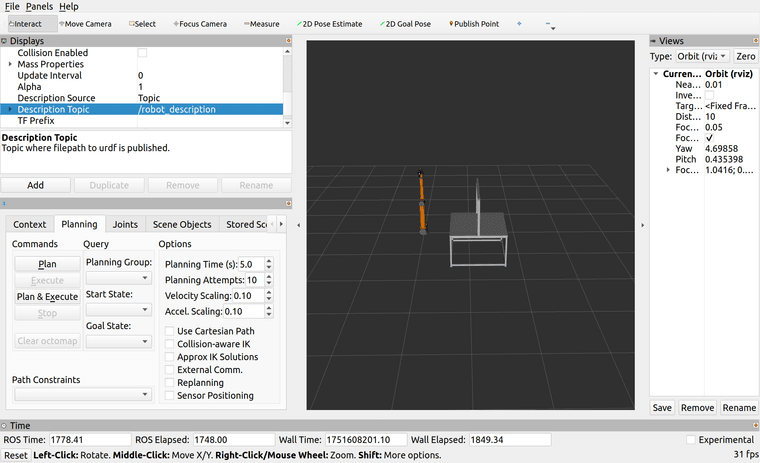The image size is (760, 463).
Task: Open the Path Constraints dropdown
Action: pyautogui.click(x=83, y=394)
